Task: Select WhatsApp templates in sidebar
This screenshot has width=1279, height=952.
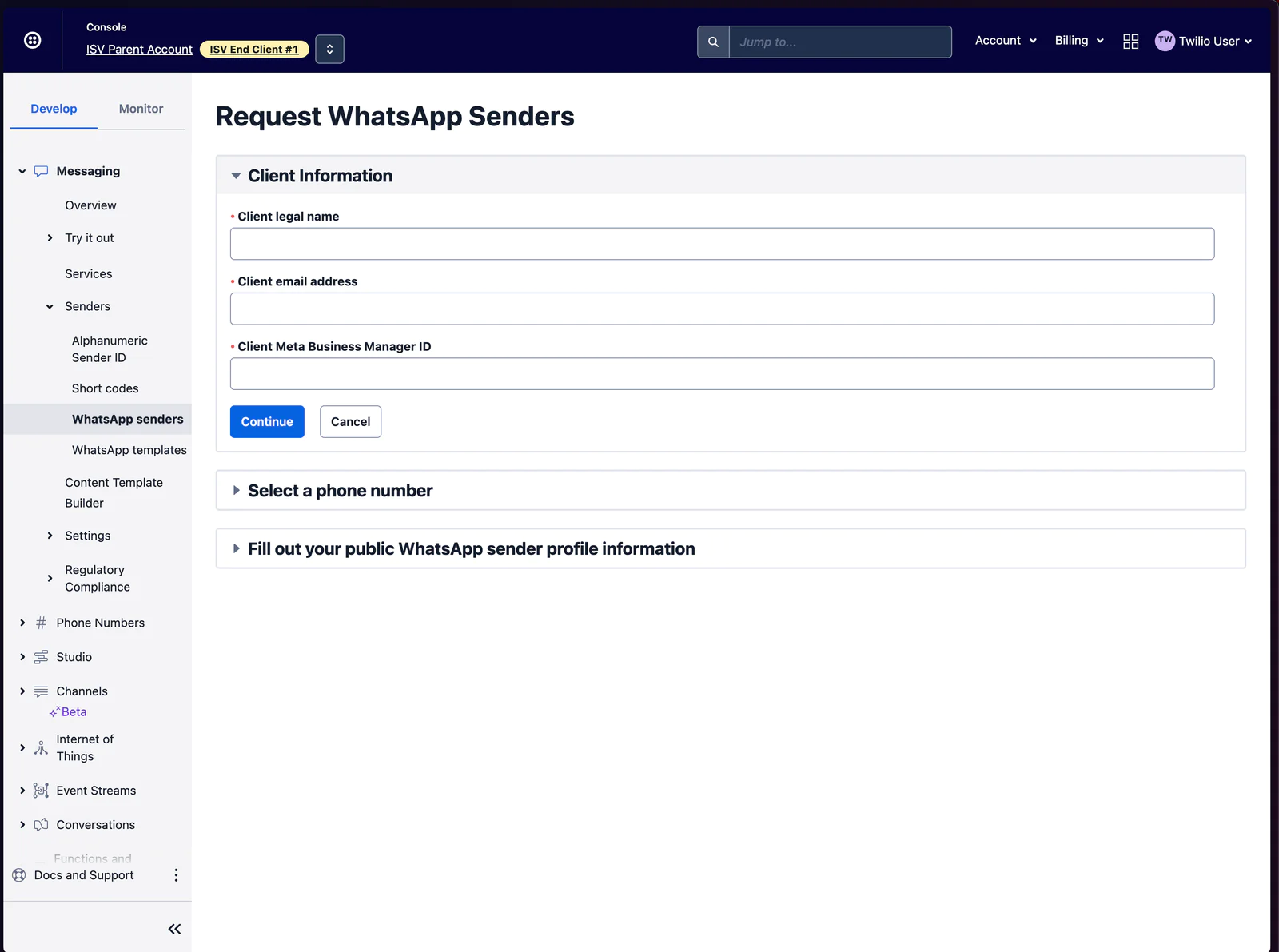Action: 129,450
